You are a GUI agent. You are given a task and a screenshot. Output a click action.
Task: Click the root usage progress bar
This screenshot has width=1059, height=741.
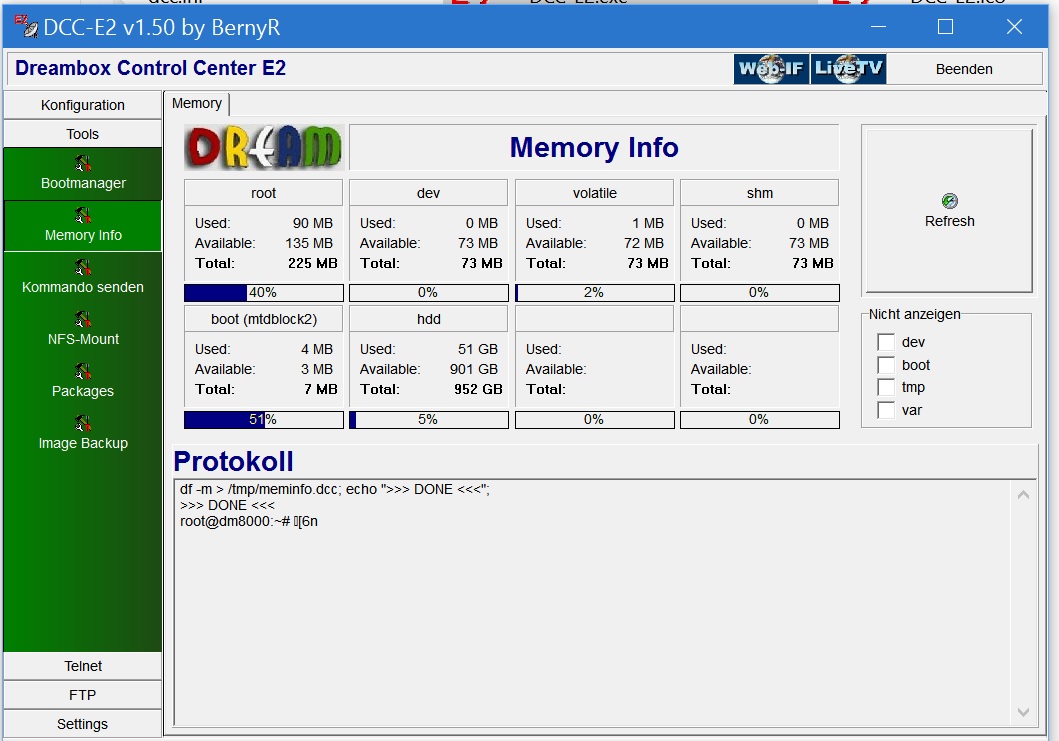(x=264, y=293)
